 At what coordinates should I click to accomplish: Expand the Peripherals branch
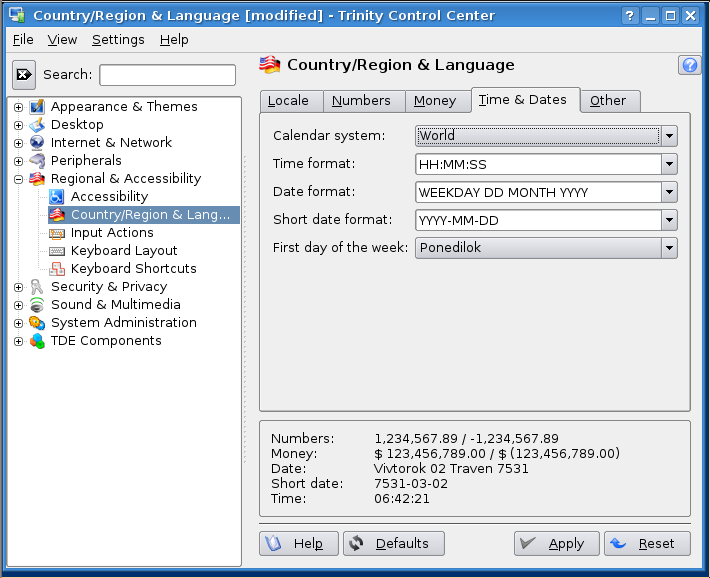point(19,161)
